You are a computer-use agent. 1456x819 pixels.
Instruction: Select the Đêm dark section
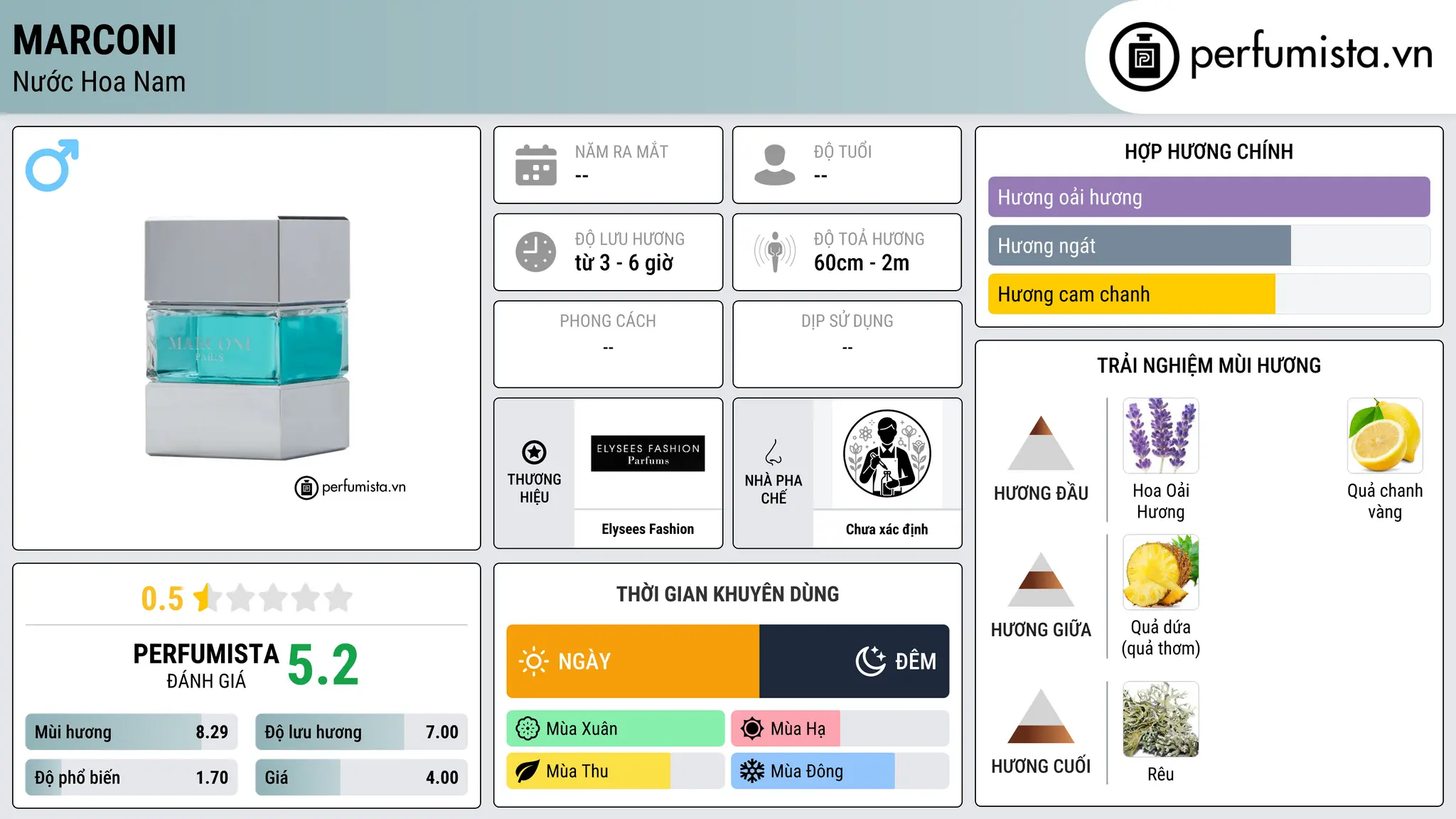tap(855, 661)
